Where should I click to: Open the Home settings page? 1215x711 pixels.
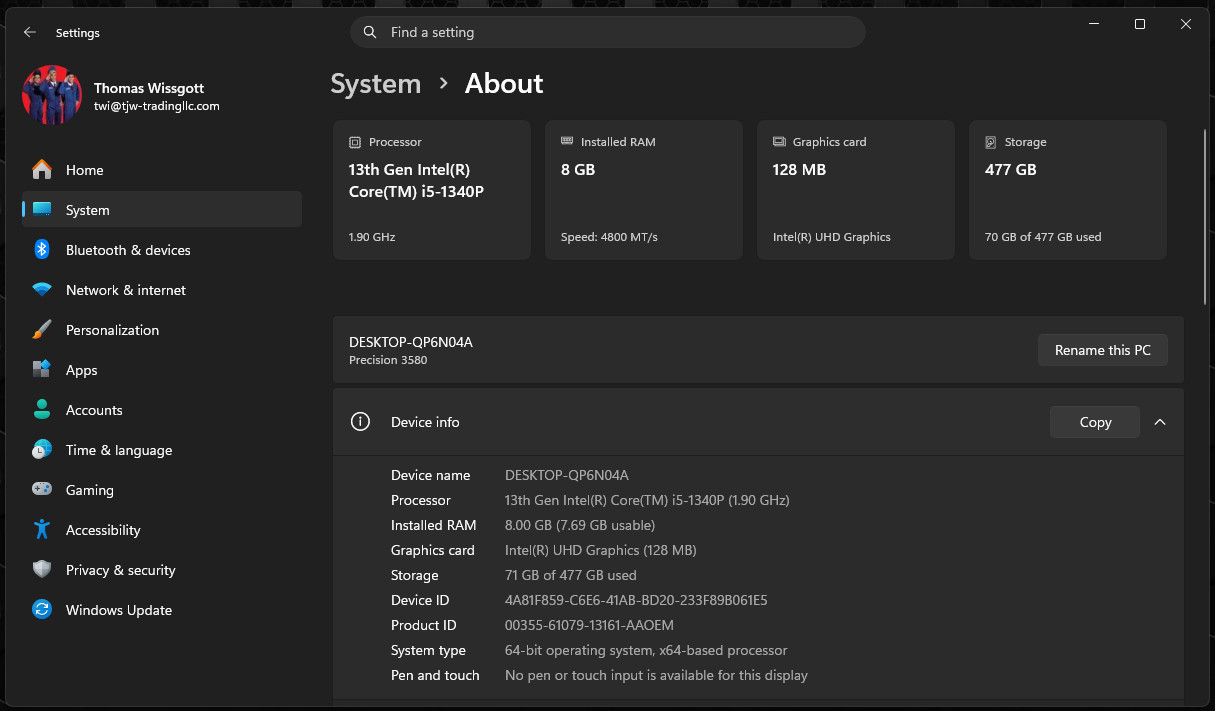pos(162,170)
